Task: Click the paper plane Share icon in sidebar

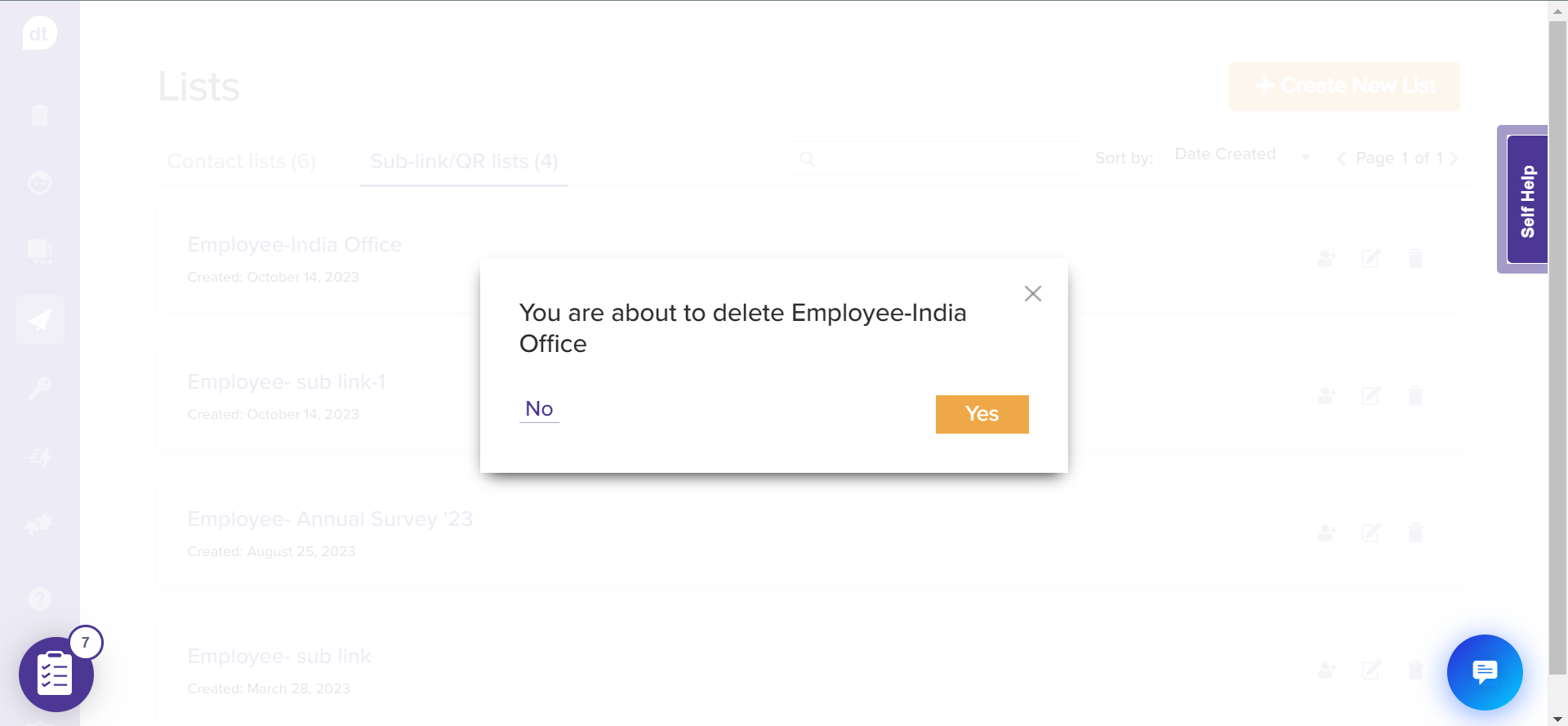Action: (x=39, y=319)
